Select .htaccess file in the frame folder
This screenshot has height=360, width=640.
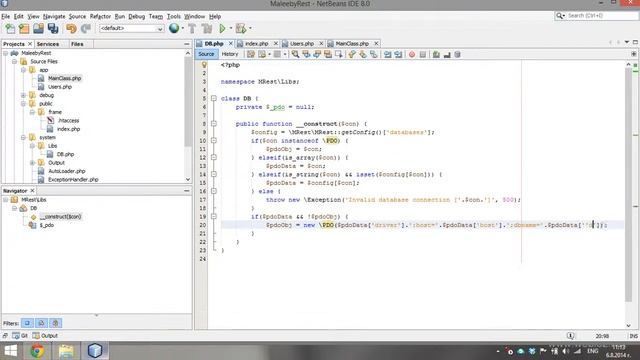68,121
